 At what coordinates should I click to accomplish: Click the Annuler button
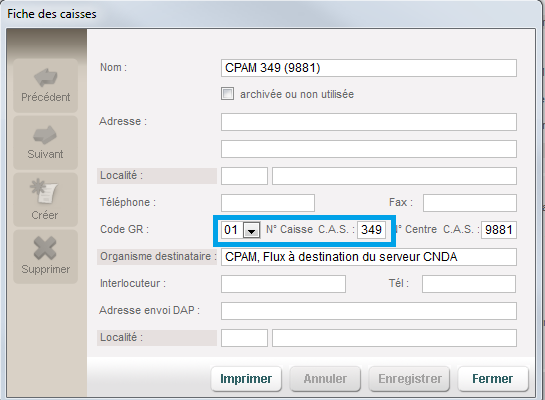click(x=325, y=378)
